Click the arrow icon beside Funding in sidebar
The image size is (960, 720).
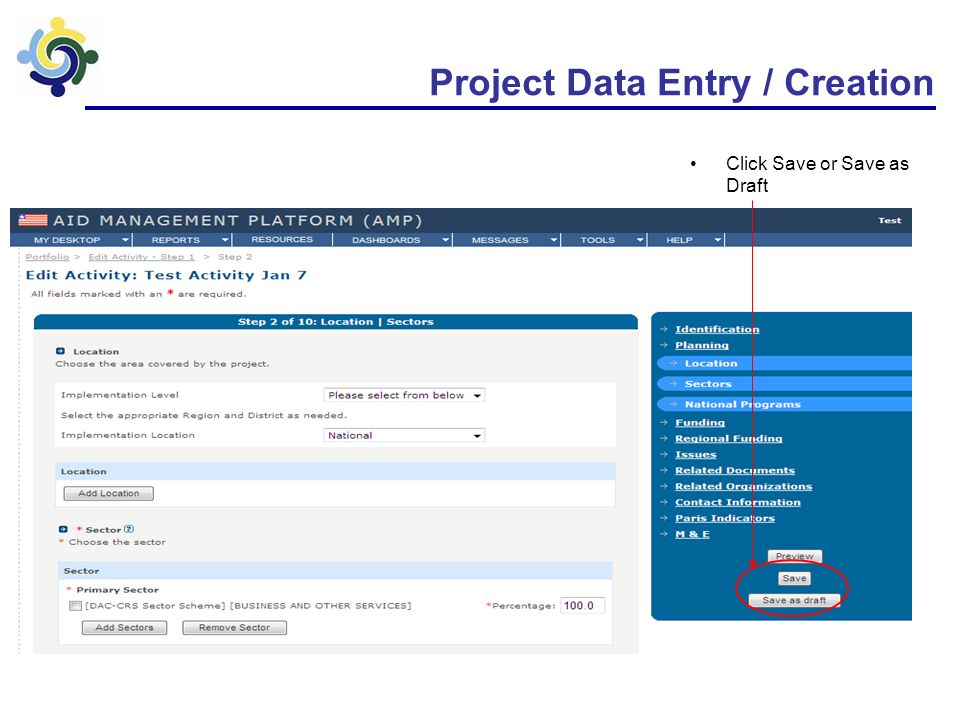click(664, 422)
